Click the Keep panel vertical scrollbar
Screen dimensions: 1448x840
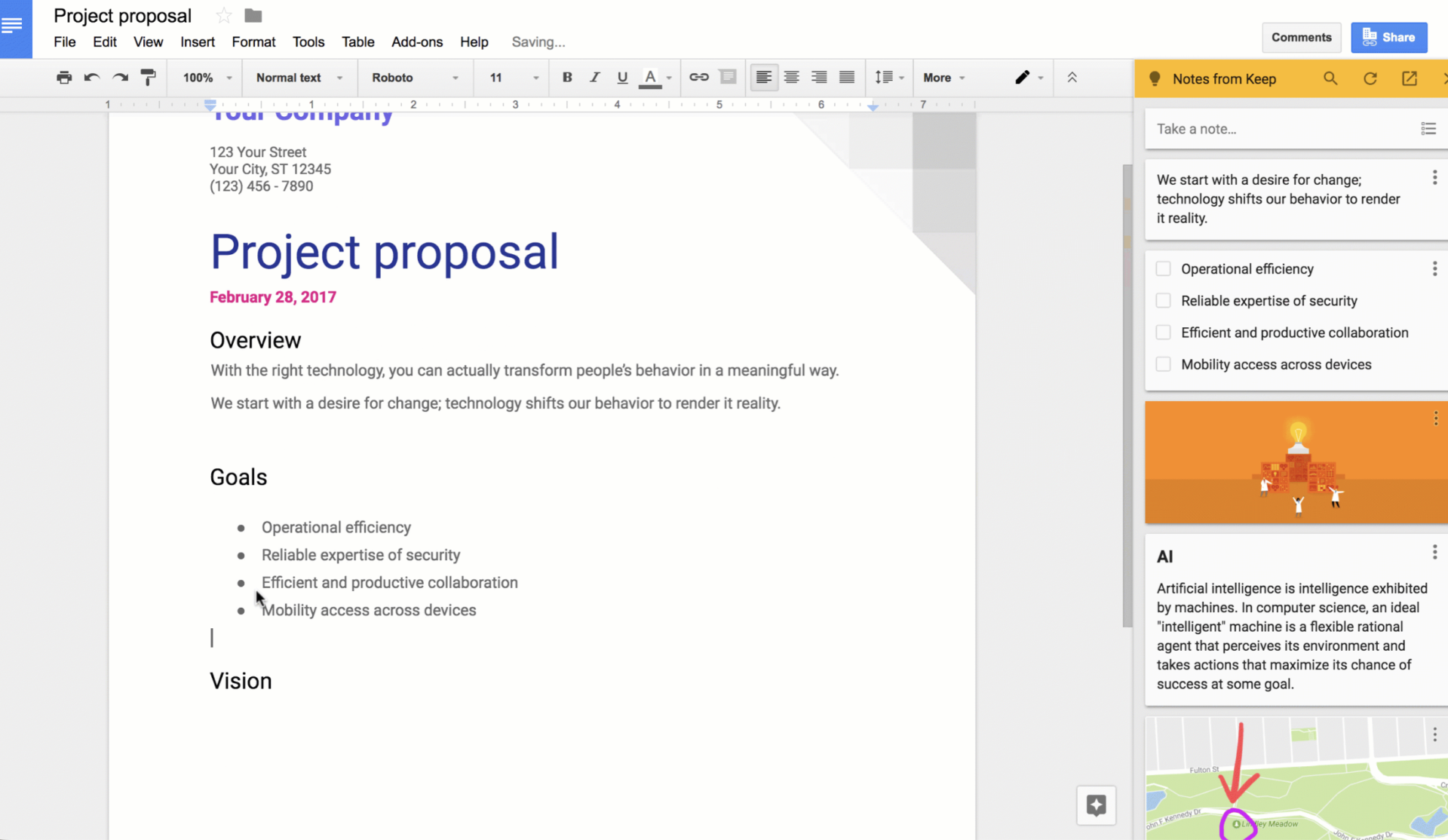tap(1127, 396)
